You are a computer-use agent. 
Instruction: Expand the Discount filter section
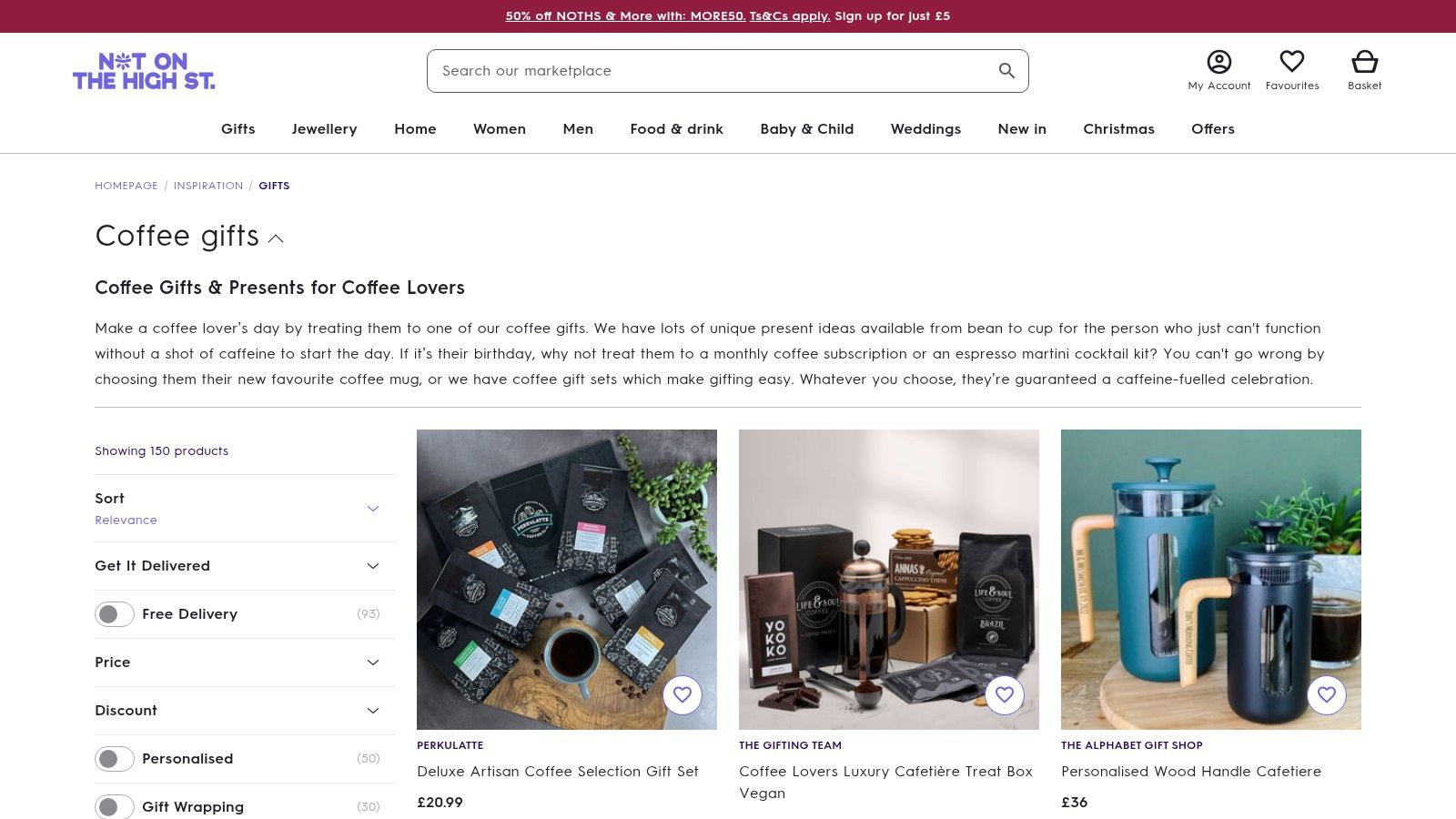click(245, 711)
